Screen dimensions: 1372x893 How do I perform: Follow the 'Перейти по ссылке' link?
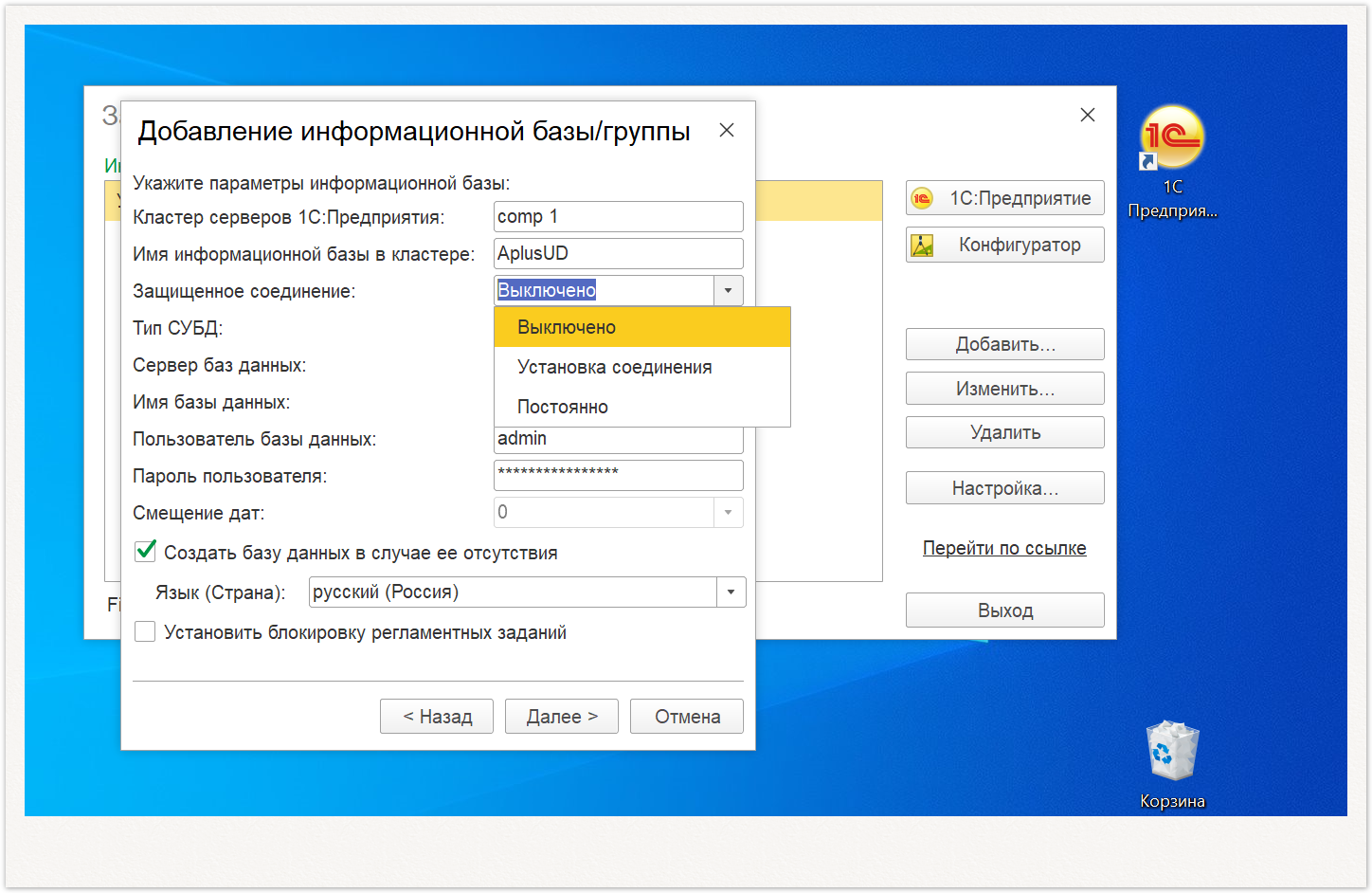click(1004, 548)
